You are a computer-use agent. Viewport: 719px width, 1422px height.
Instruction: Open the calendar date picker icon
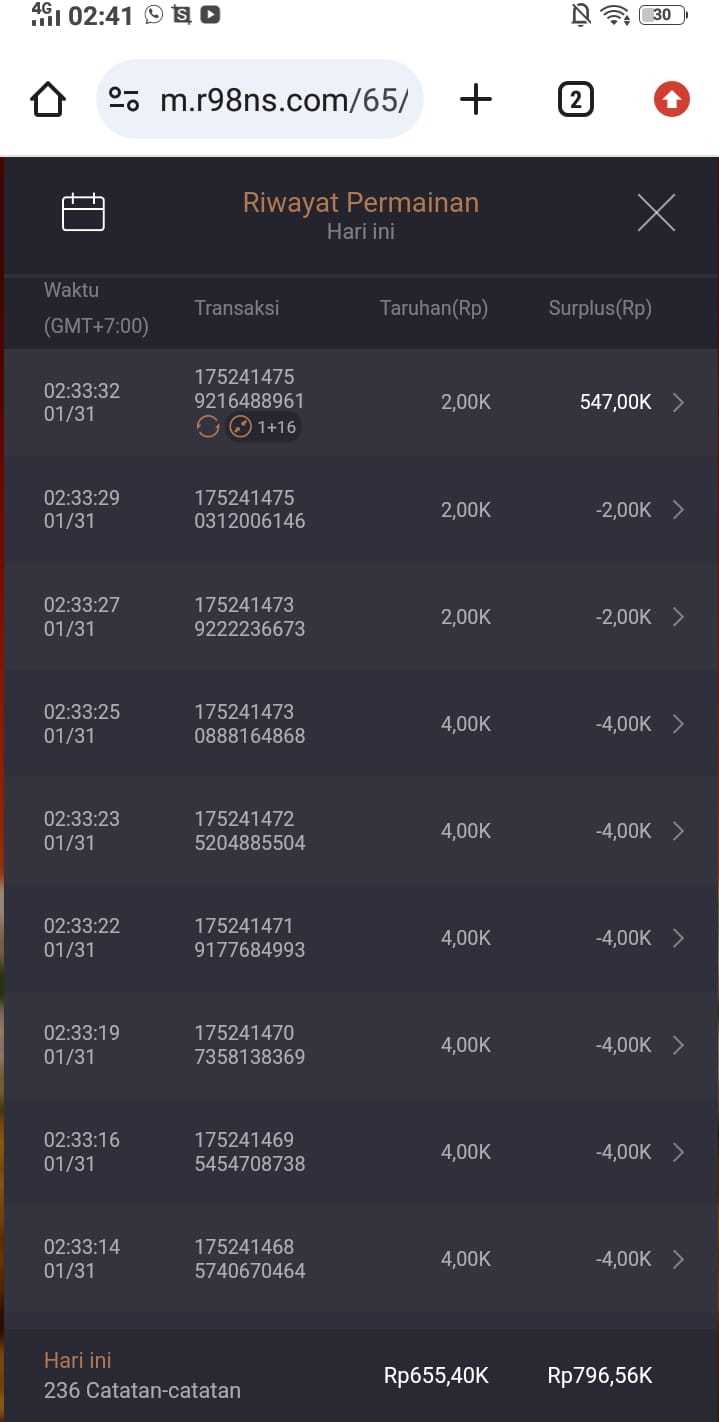tap(83, 213)
